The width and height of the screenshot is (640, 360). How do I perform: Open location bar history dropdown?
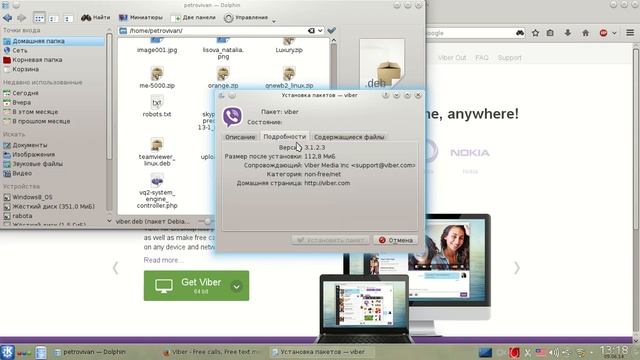pos(320,31)
